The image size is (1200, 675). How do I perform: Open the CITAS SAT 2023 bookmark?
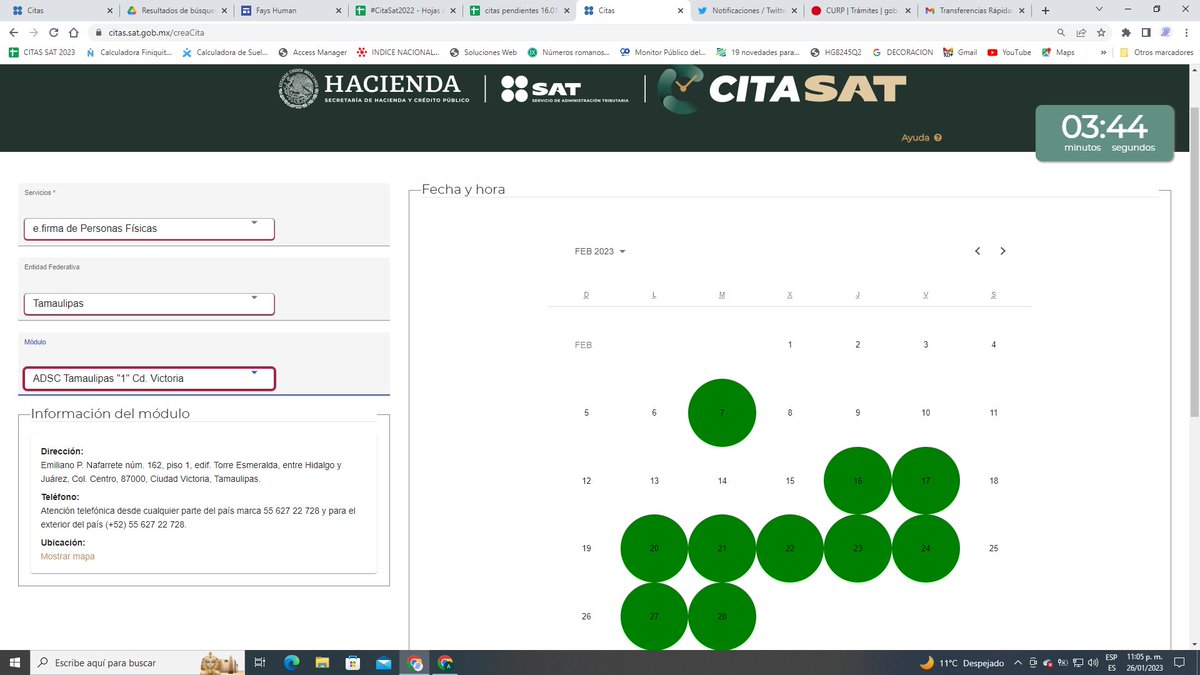(x=41, y=52)
